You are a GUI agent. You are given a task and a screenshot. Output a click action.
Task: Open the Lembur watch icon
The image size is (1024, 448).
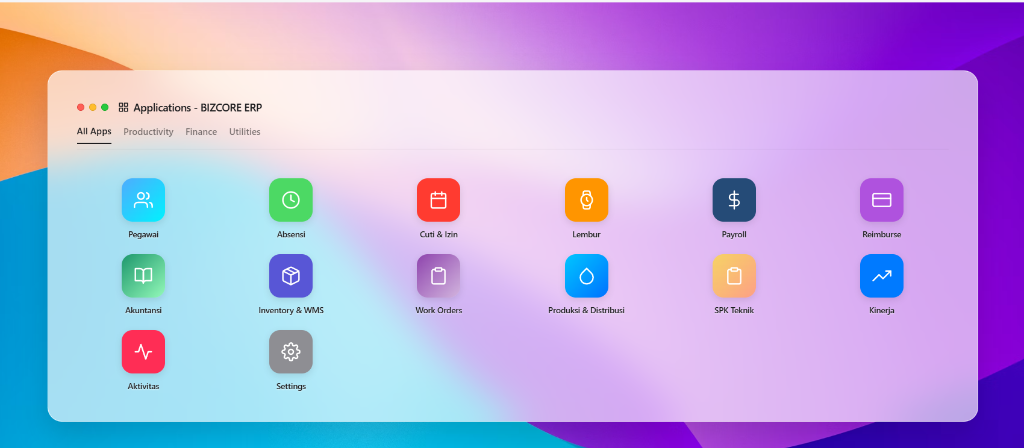[x=586, y=200]
